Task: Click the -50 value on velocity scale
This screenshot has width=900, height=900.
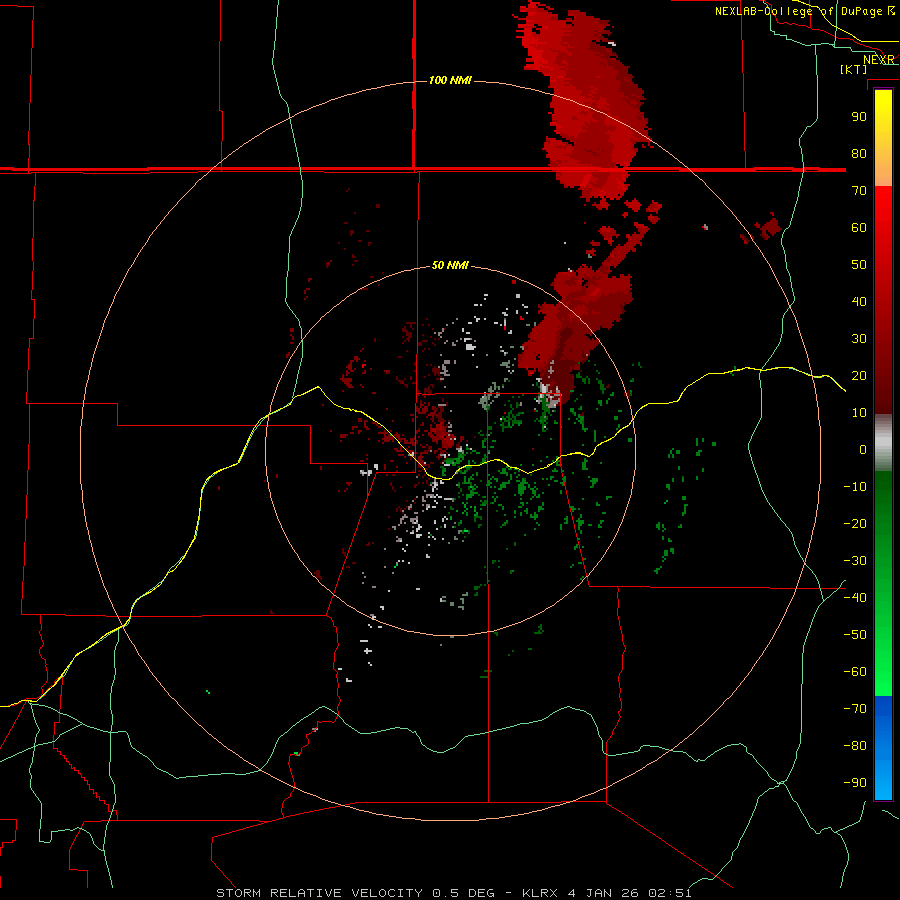Action: click(855, 635)
